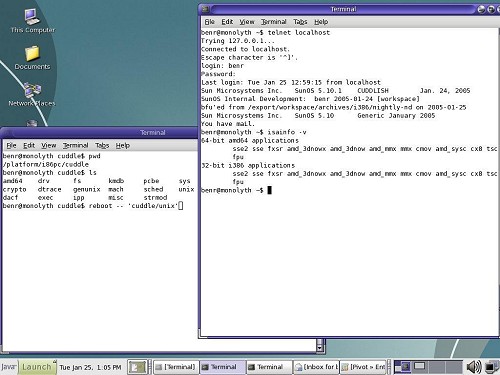This screenshot has width=500, height=375.
Task: Click the 'crypto' entry in ls output
Action: click(14, 189)
